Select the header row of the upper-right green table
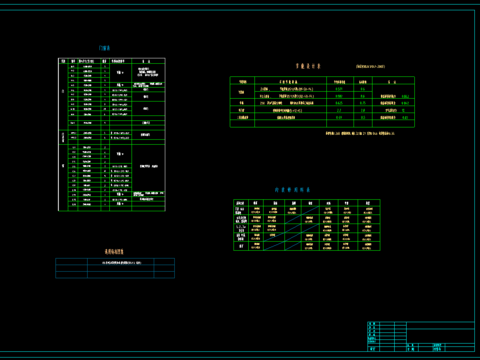Screen dimensions: 480x360 click(x=322, y=81)
